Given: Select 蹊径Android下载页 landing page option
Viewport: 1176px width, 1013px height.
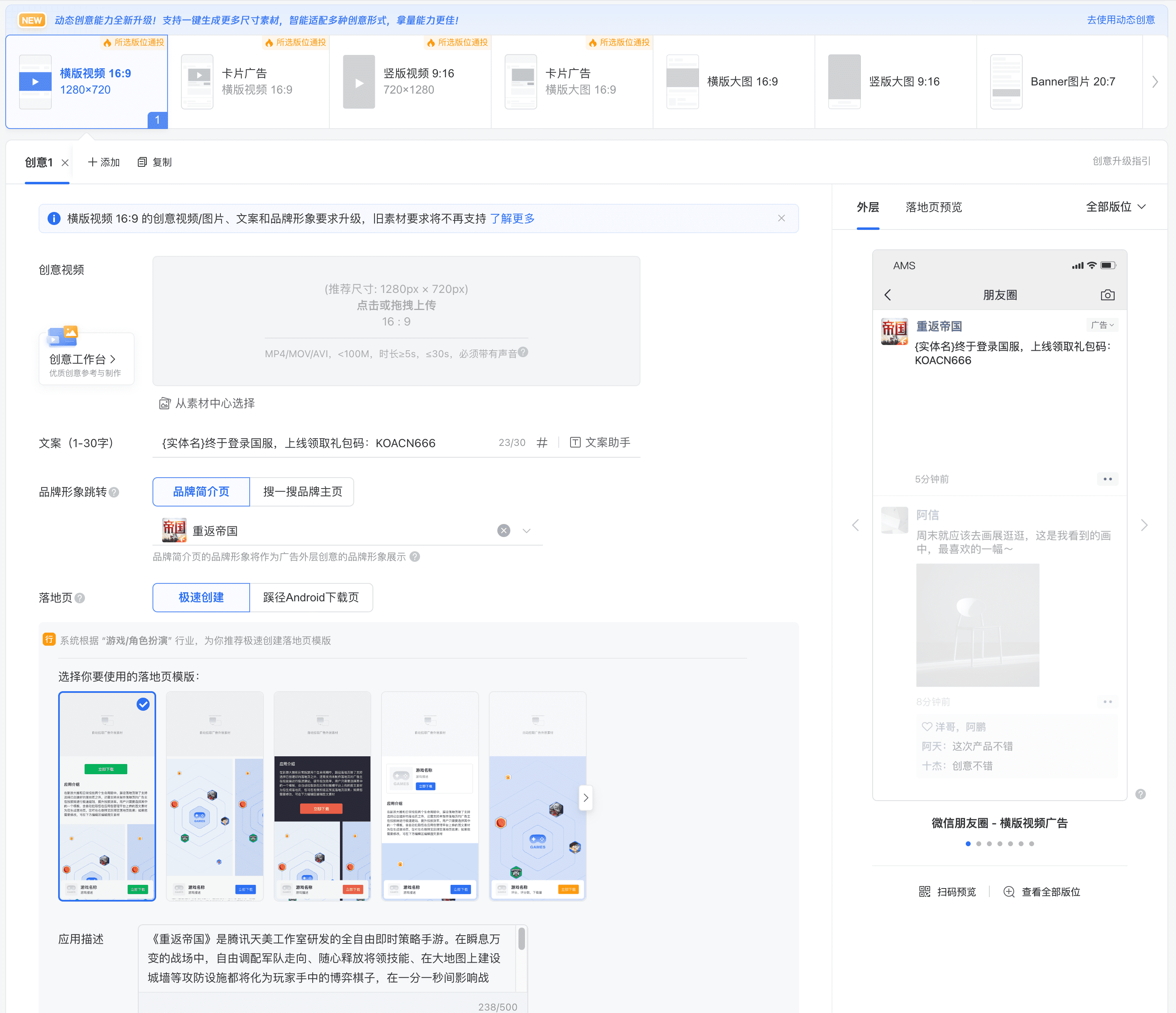Looking at the screenshot, I should pos(310,597).
